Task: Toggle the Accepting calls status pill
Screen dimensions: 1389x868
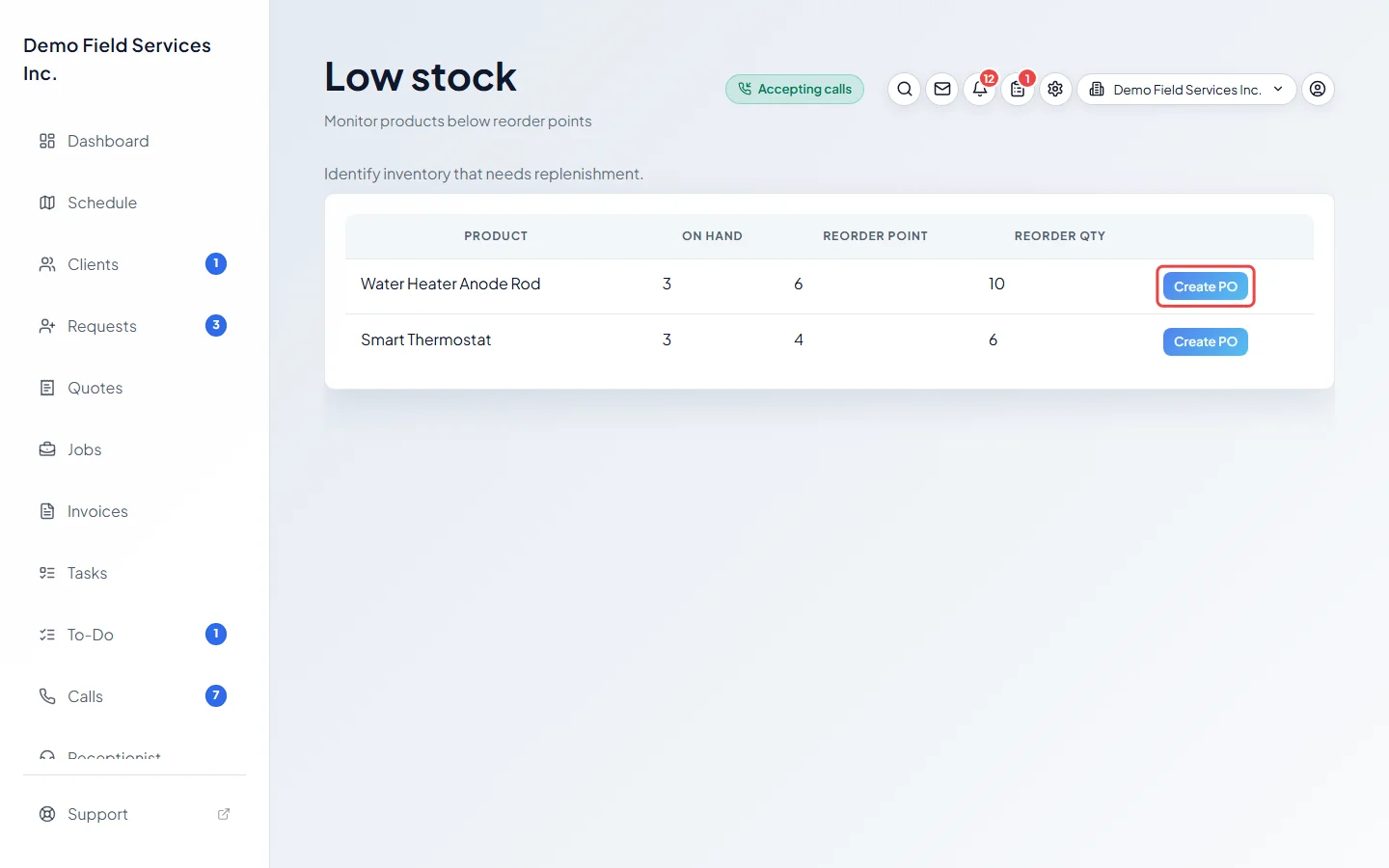Action: [795, 89]
